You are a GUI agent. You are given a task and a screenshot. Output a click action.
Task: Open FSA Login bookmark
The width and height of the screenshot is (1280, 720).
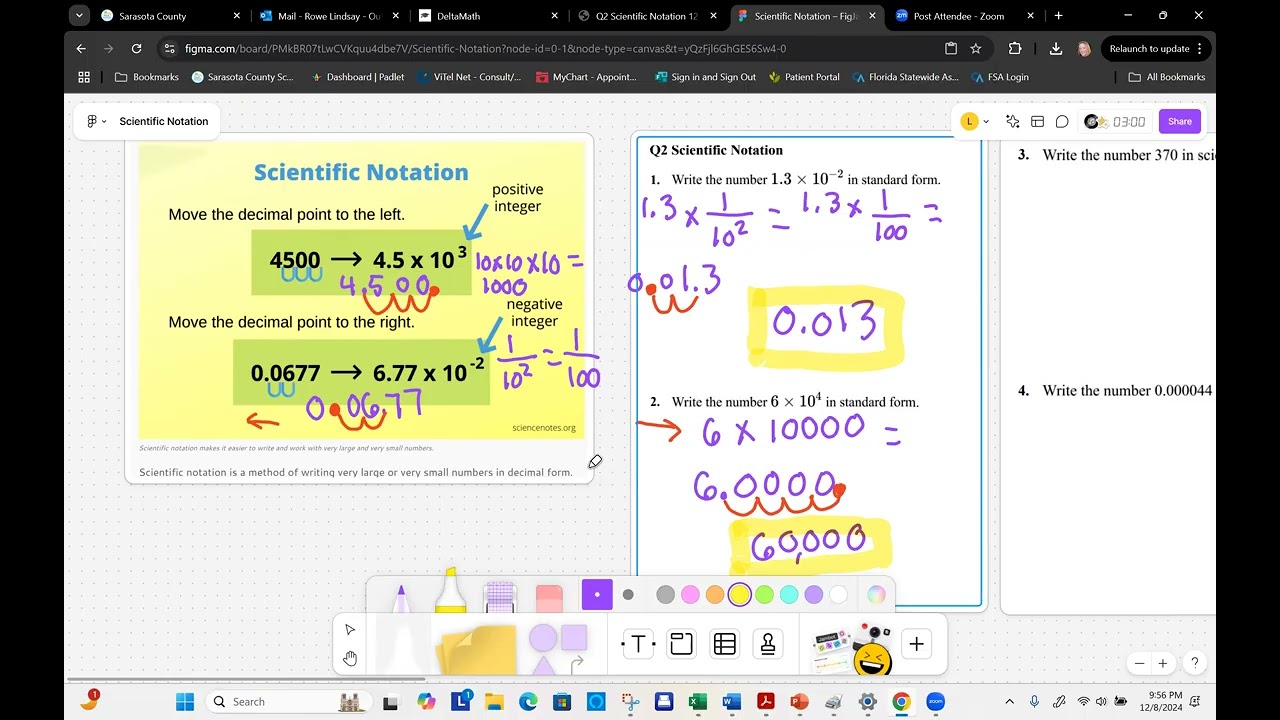coord(1000,77)
